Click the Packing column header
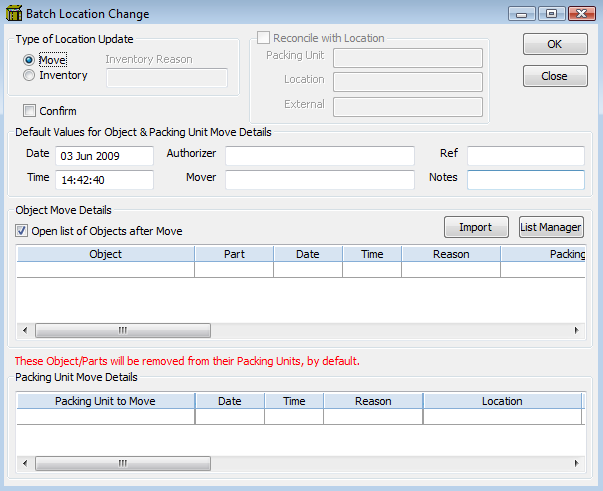 click(x=543, y=254)
